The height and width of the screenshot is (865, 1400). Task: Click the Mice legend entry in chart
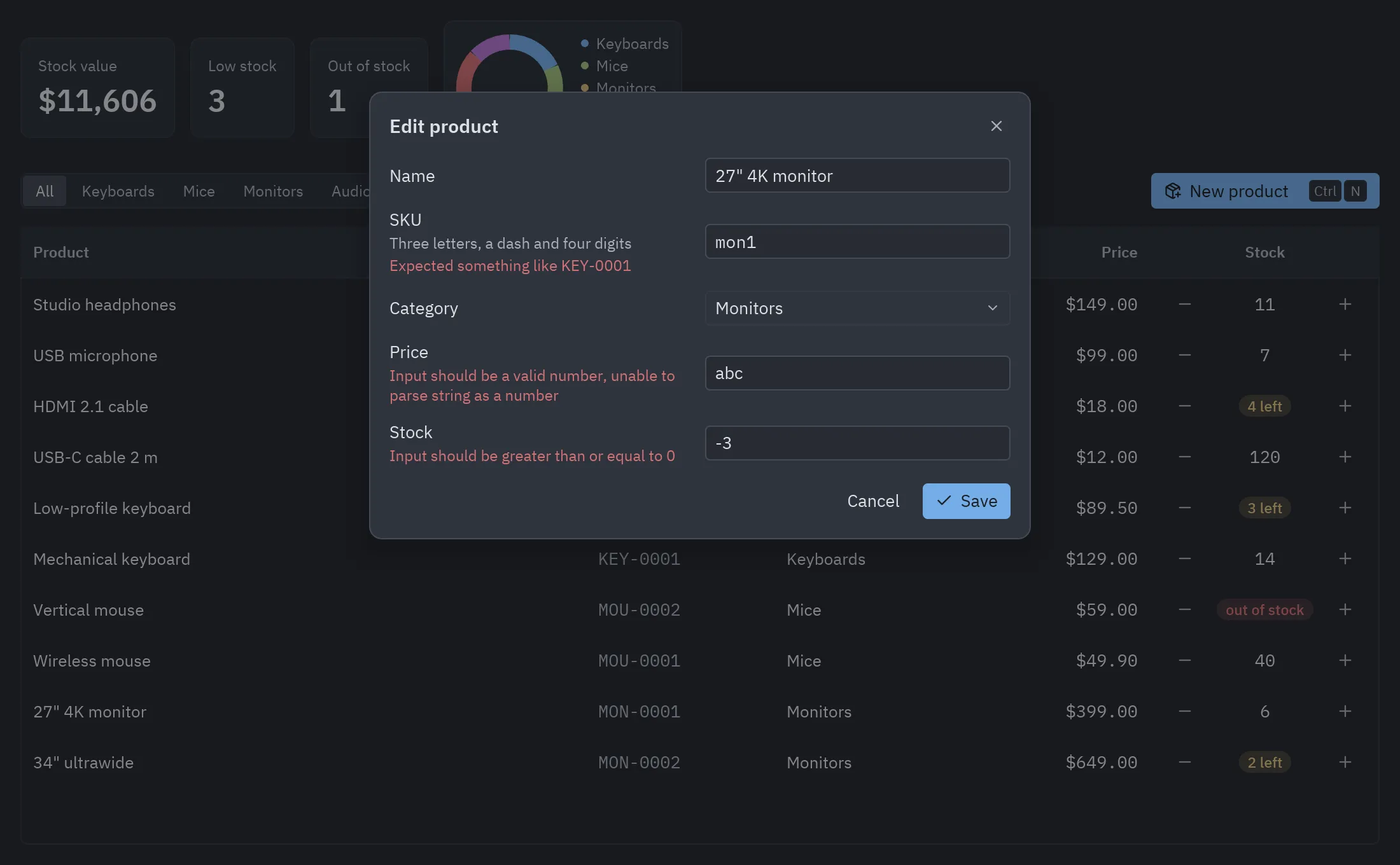(604, 66)
